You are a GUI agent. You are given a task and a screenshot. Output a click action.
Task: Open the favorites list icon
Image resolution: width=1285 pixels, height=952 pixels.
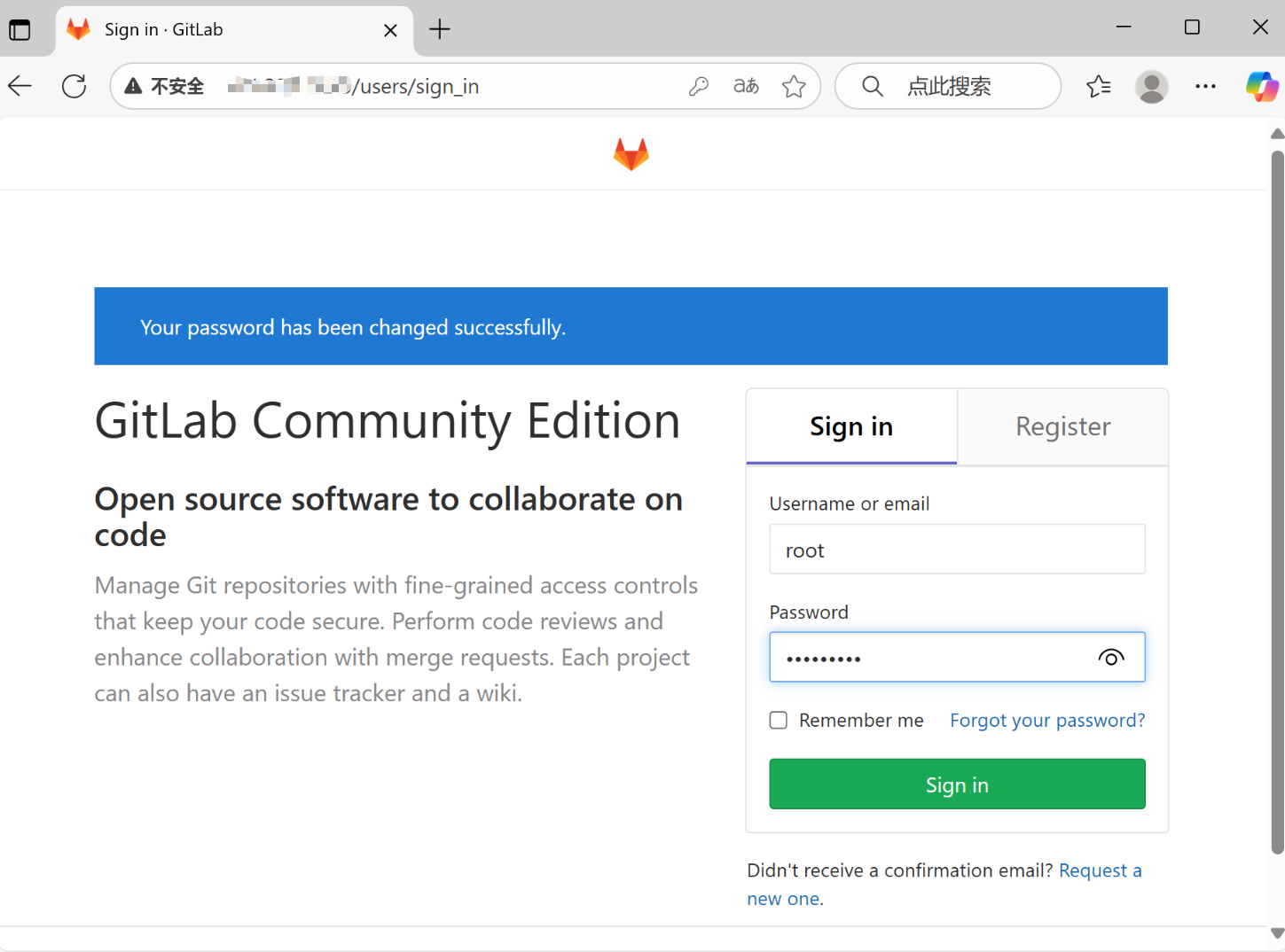[1098, 86]
